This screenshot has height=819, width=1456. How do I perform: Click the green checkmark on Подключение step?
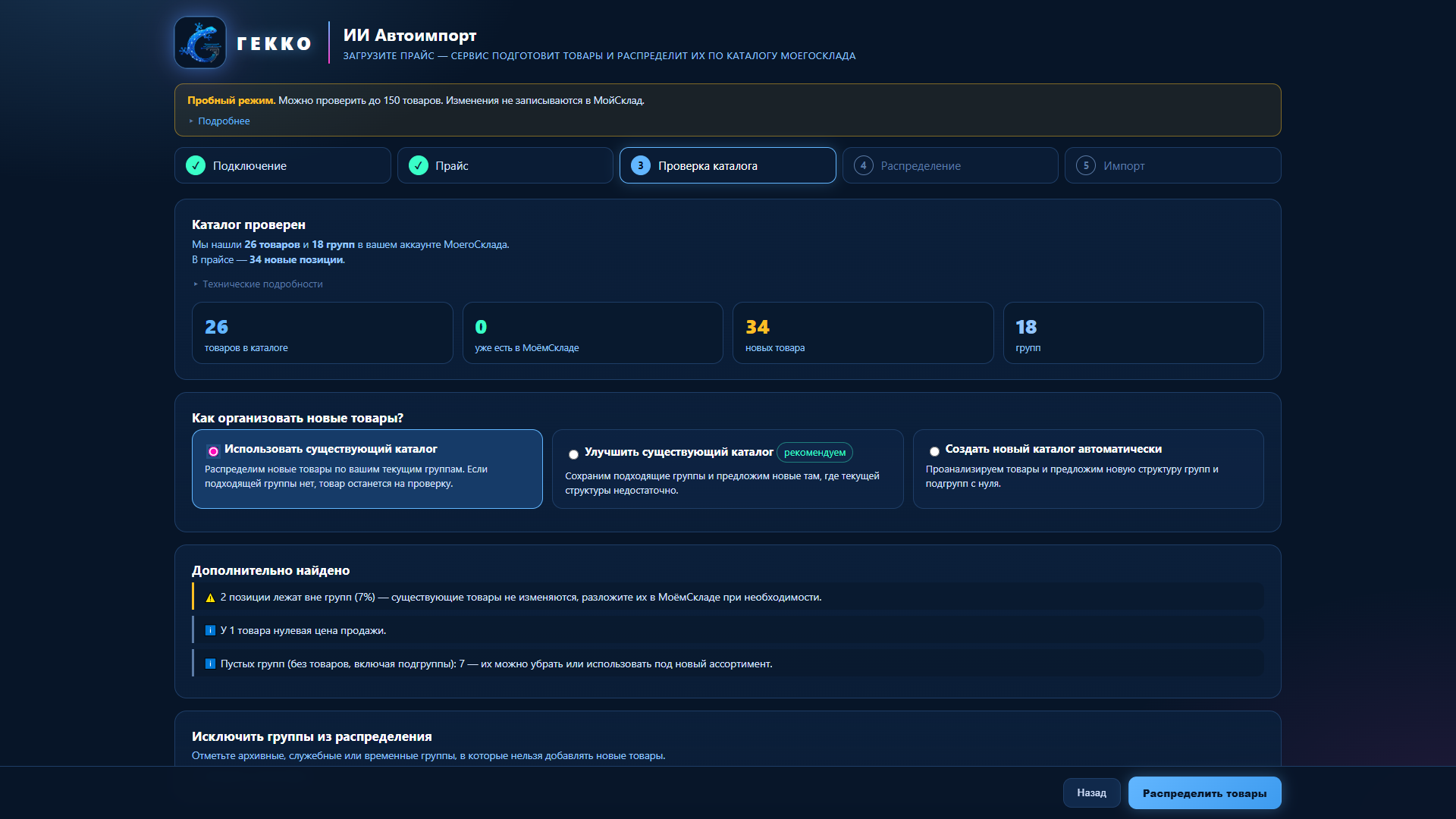[196, 165]
